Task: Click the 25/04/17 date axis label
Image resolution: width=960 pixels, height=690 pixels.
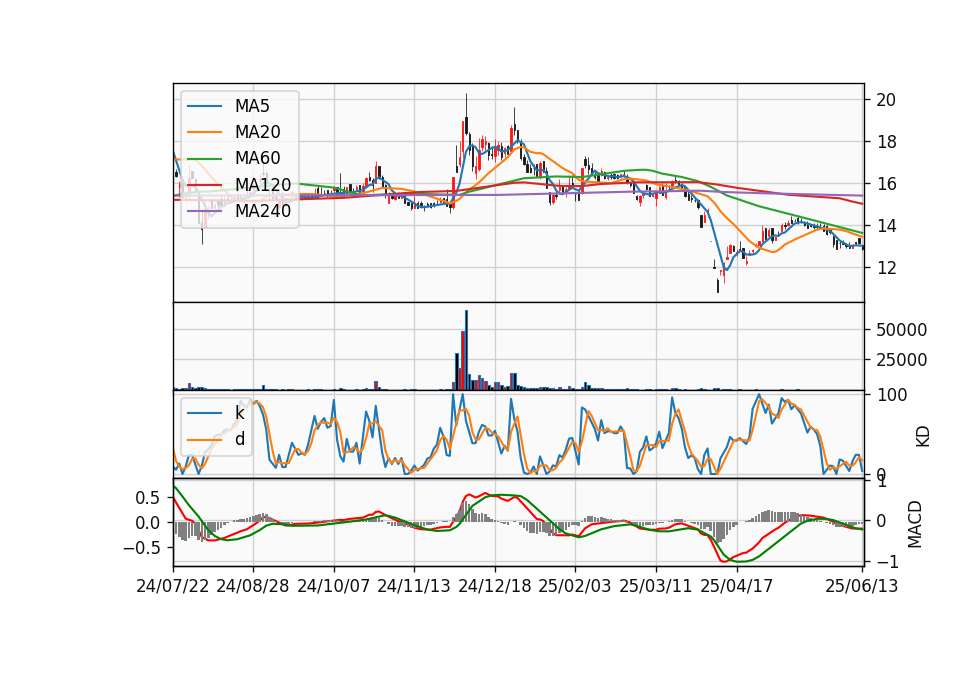Action: 737,586
